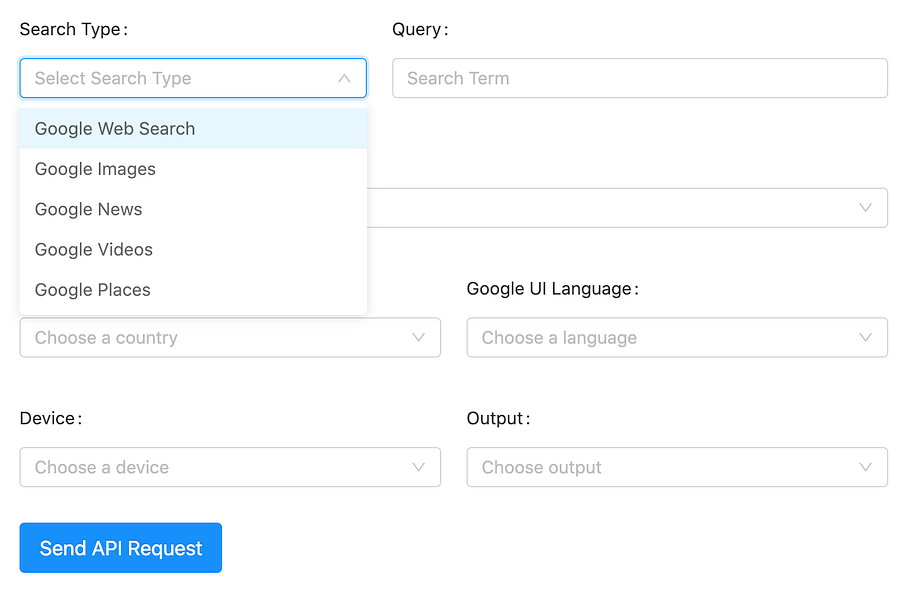Screen dimensions: 909x600
Task: Click the Google UI Language label
Action: click(552, 289)
